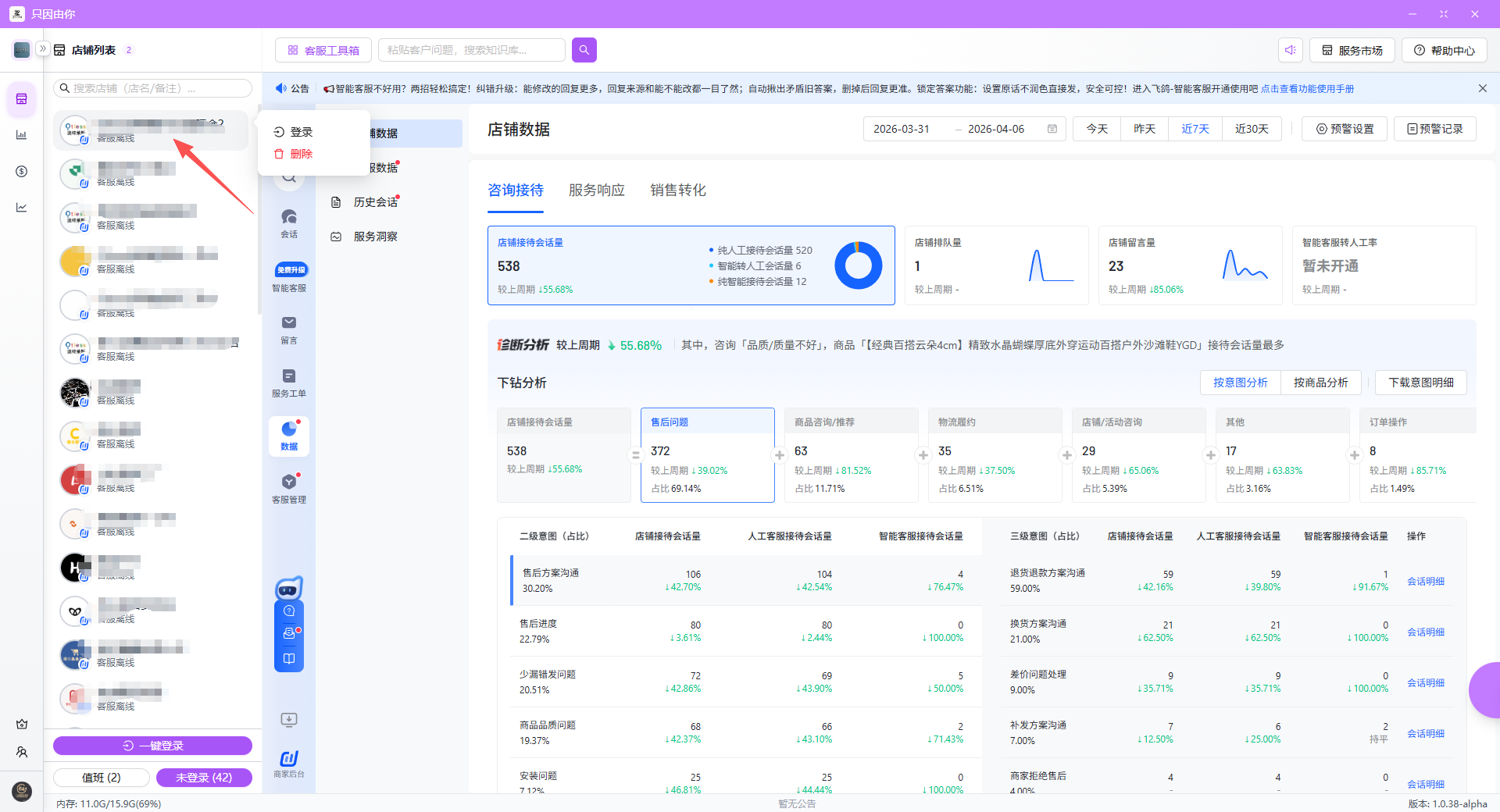Open the user avatar at bottom-left corner
The image size is (1500, 812).
[22, 791]
